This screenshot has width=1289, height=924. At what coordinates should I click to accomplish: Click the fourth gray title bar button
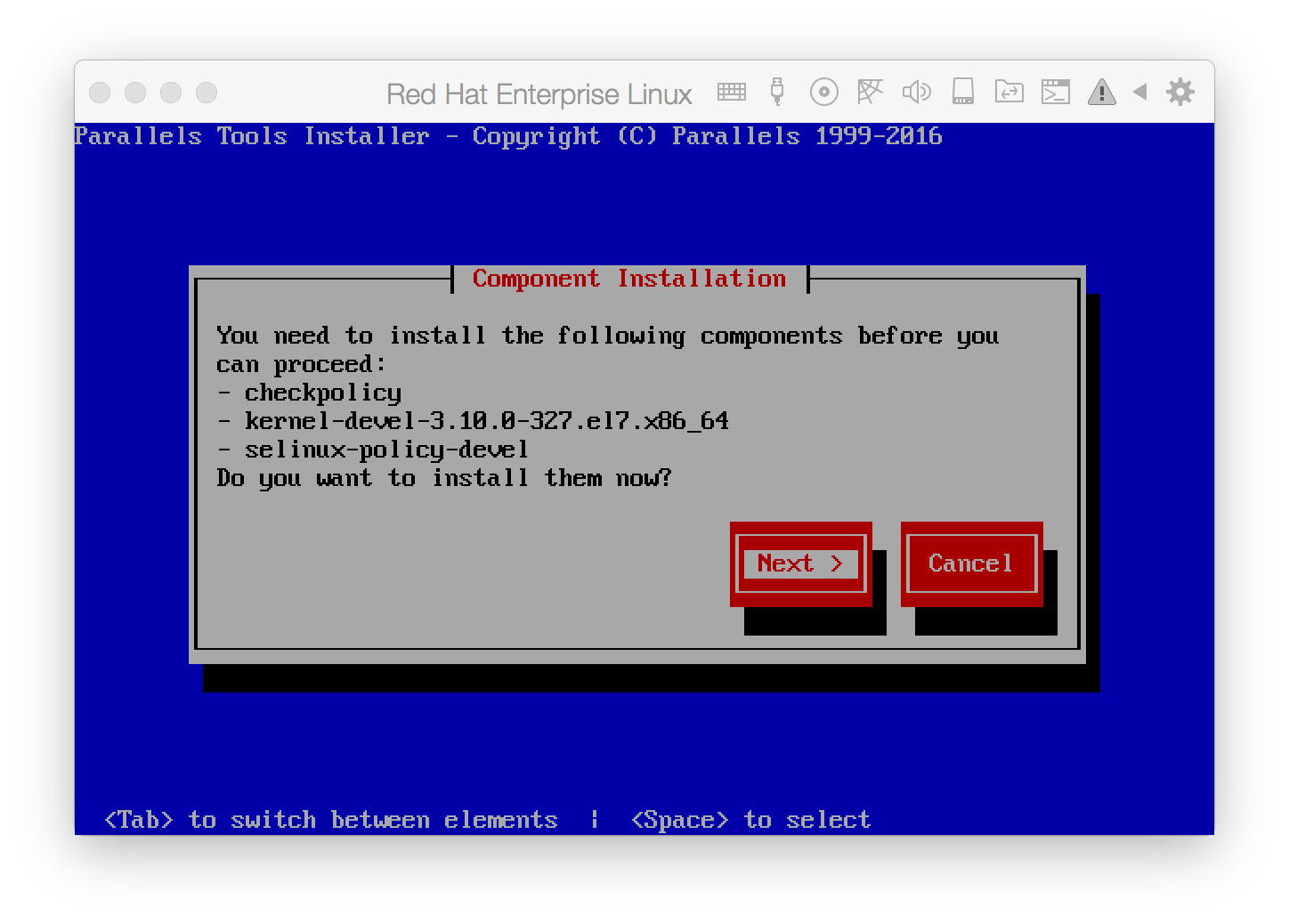click(x=207, y=93)
